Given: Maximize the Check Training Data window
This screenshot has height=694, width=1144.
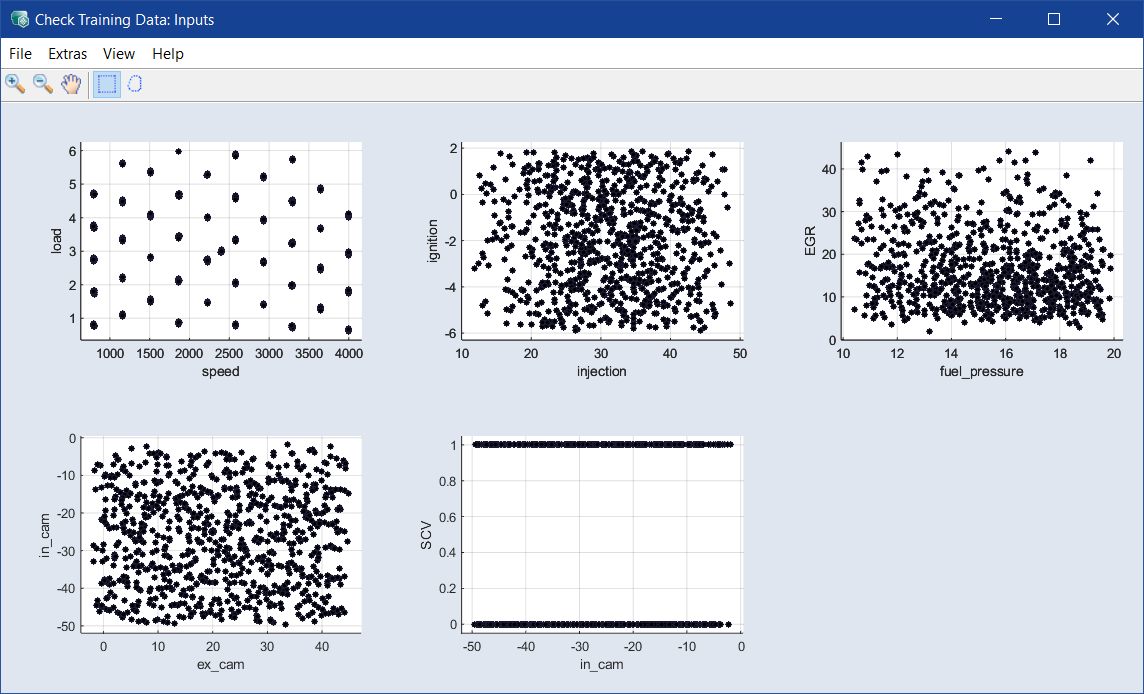Looking at the screenshot, I should point(1053,19).
